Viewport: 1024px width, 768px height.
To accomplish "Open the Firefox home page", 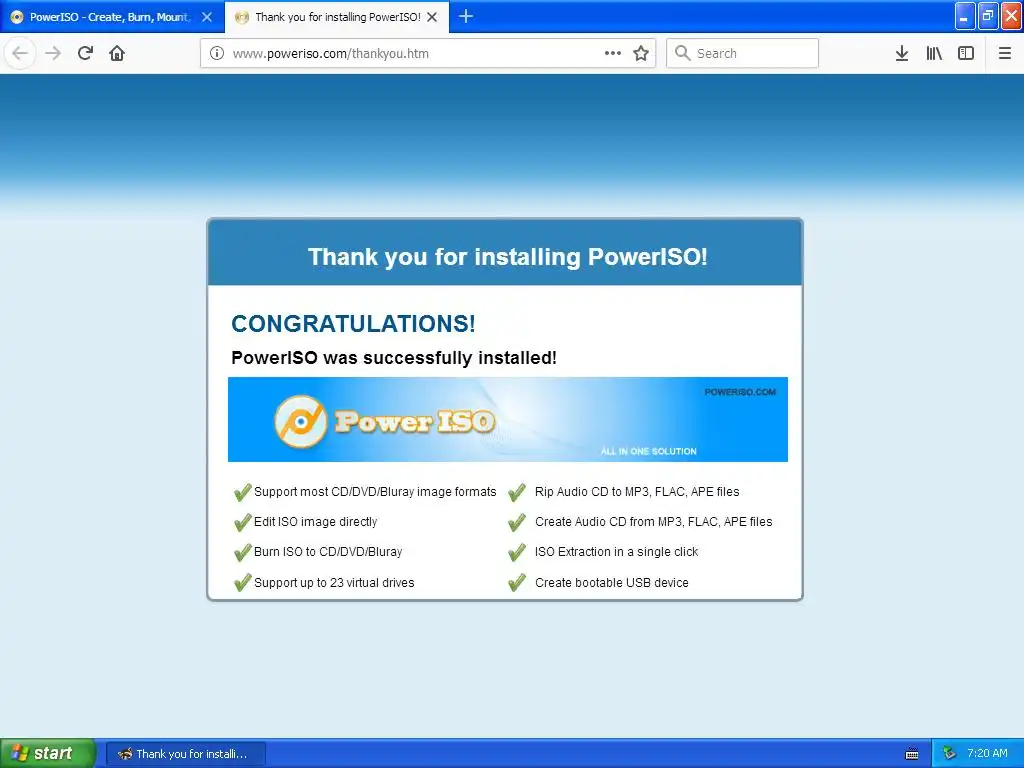I will [117, 53].
